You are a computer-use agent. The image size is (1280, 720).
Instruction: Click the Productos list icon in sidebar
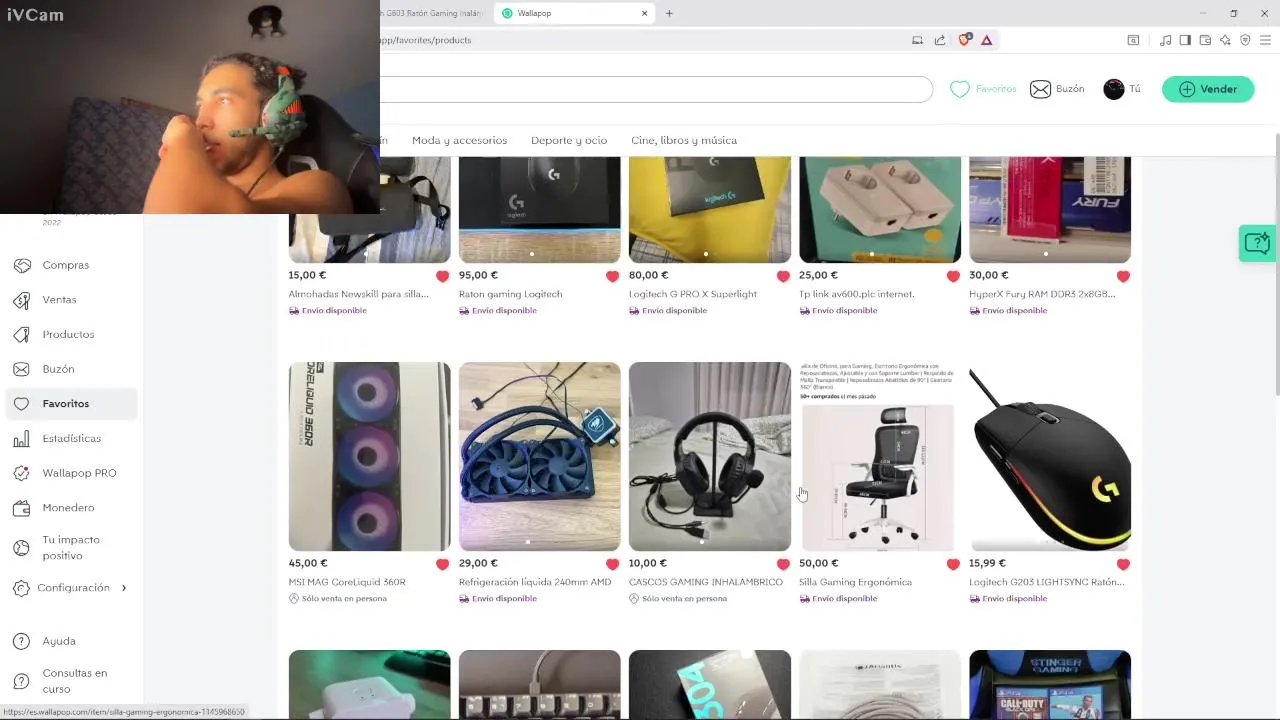[22, 334]
